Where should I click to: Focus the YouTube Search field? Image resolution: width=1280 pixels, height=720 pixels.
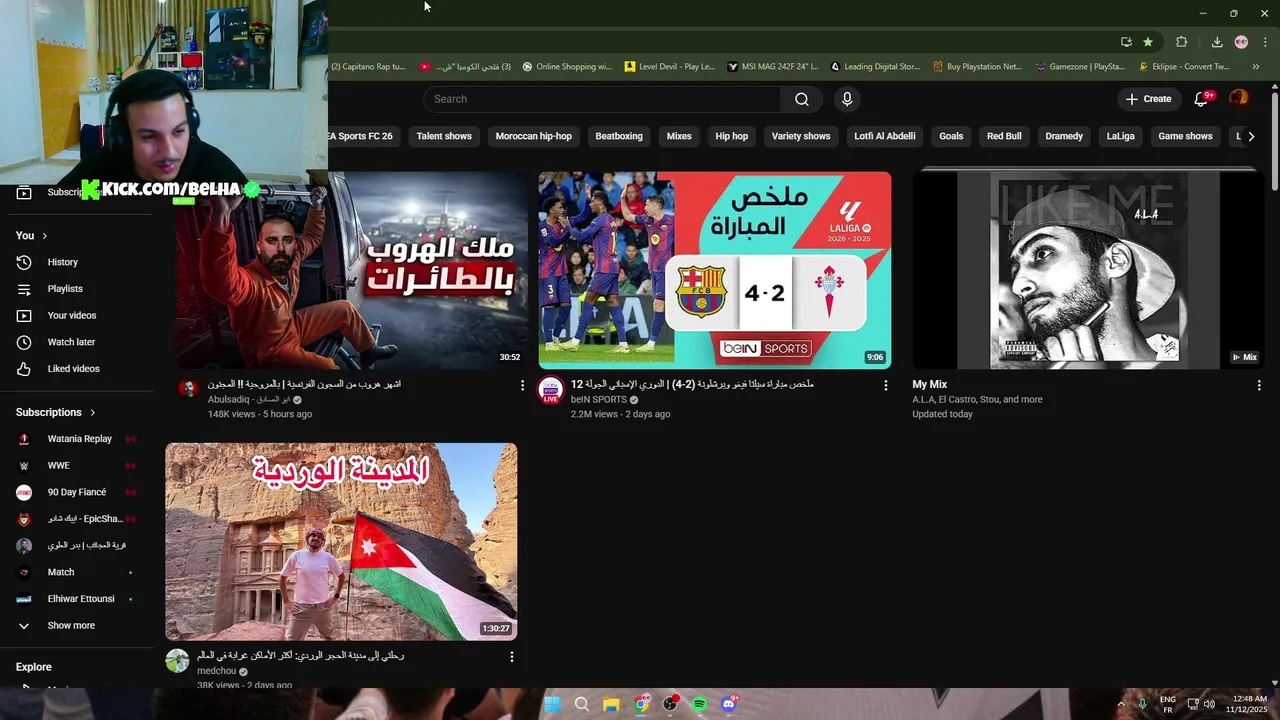(x=602, y=99)
